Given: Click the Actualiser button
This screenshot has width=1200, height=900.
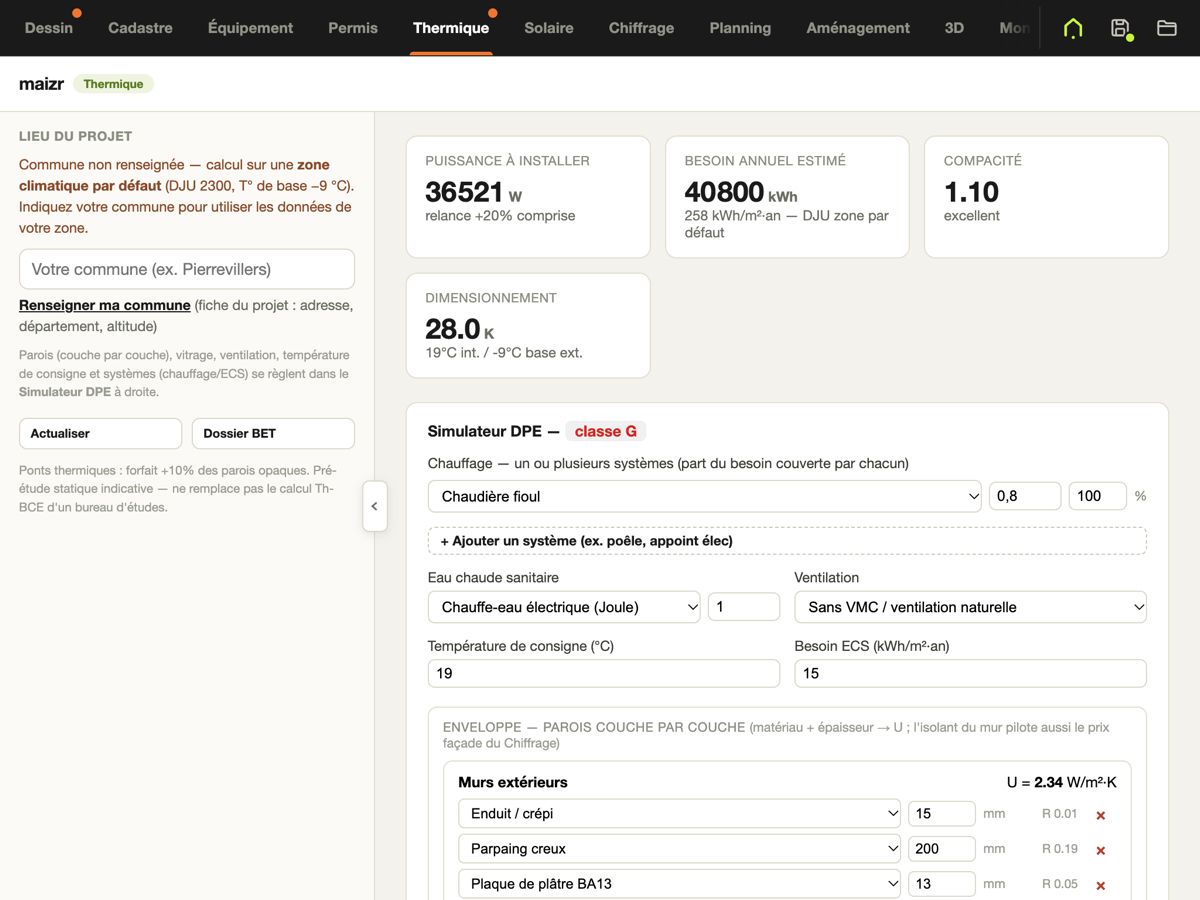Looking at the screenshot, I should pos(100,433).
